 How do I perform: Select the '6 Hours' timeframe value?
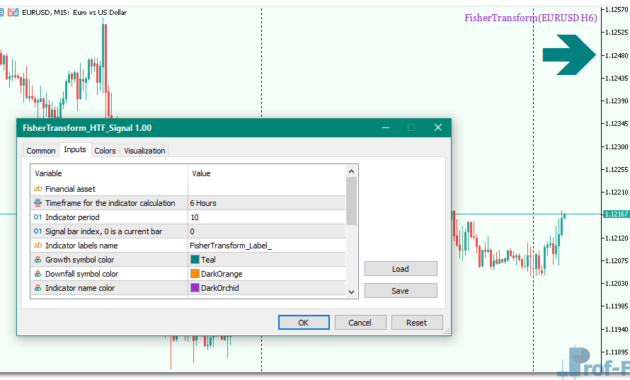[266, 203]
